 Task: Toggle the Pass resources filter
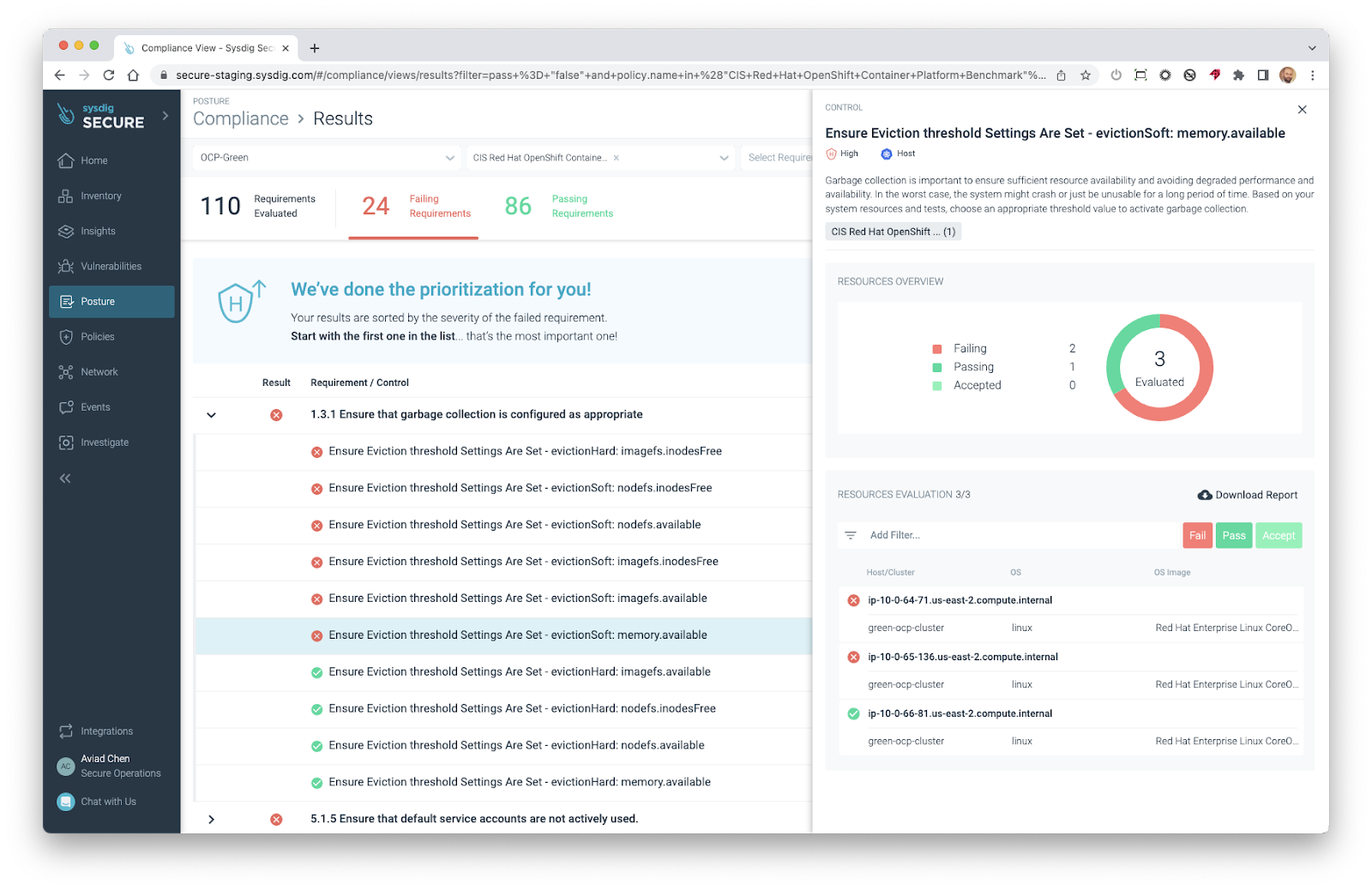tap(1234, 535)
